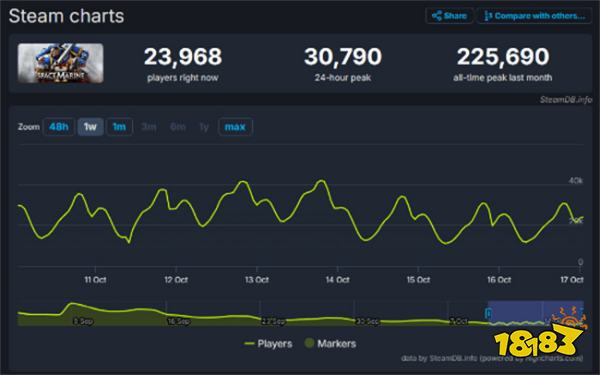Viewport: 600px width, 375px height.
Task: Click the 16 Oct axis label
Action: point(499,280)
